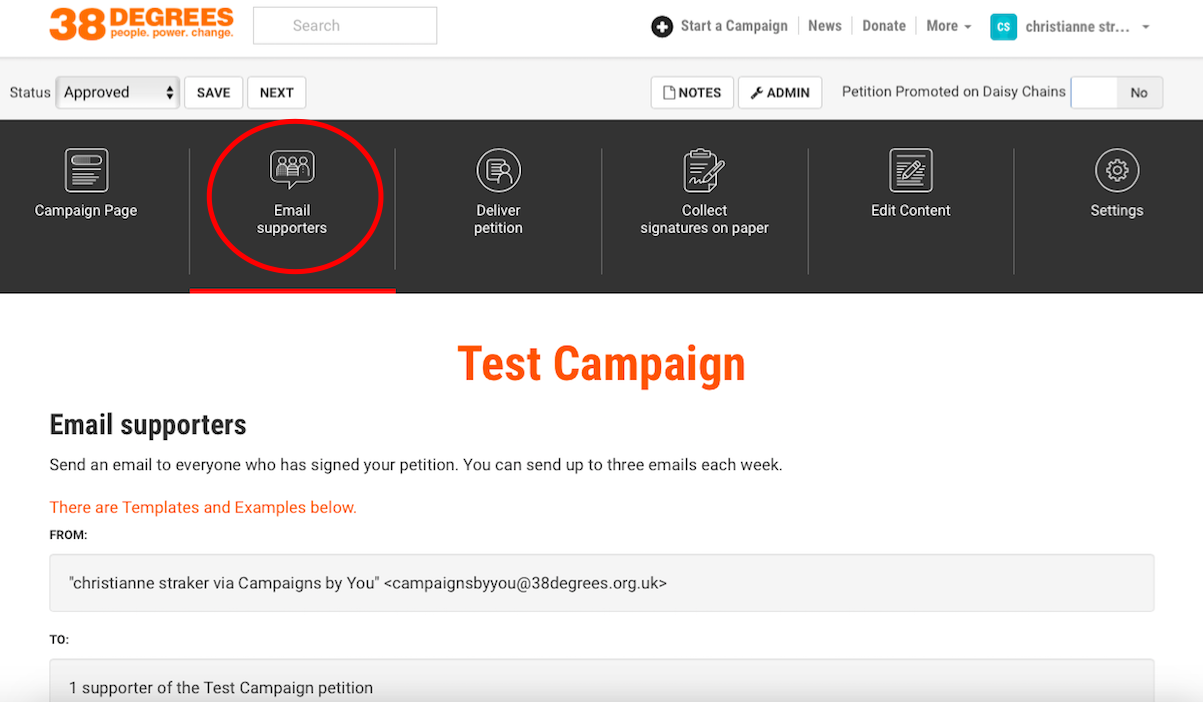
Task: Expand the christianne user account dropdown
Action: click(x=1145, y=27)
